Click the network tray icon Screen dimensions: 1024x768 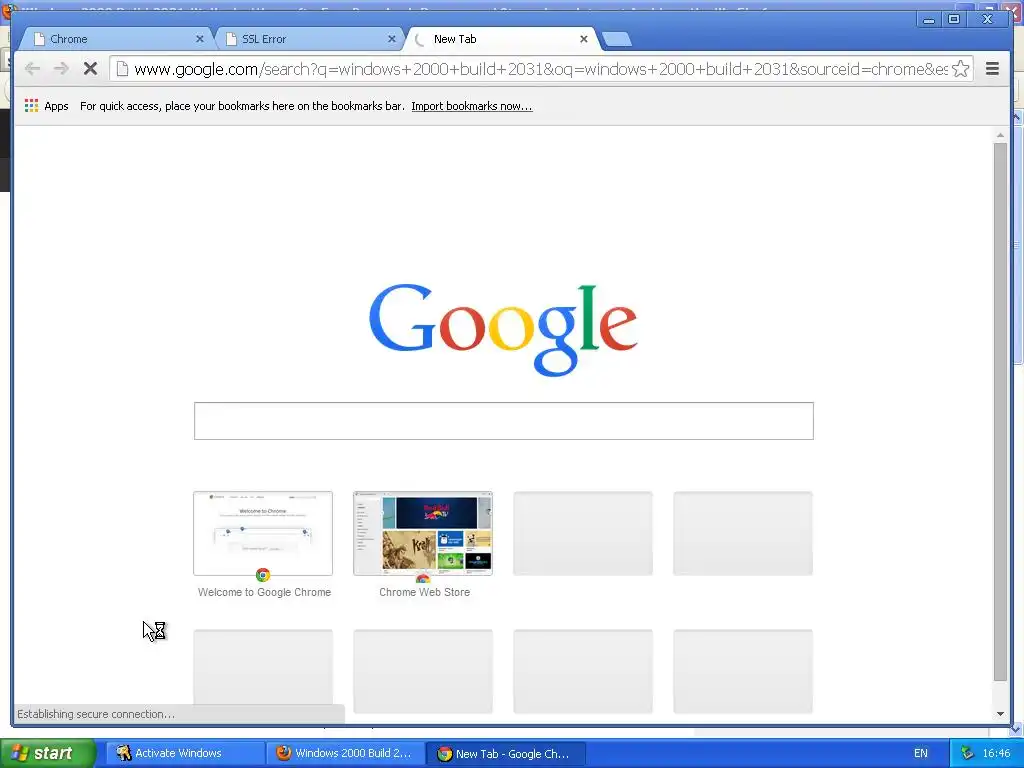click(967, 753)
